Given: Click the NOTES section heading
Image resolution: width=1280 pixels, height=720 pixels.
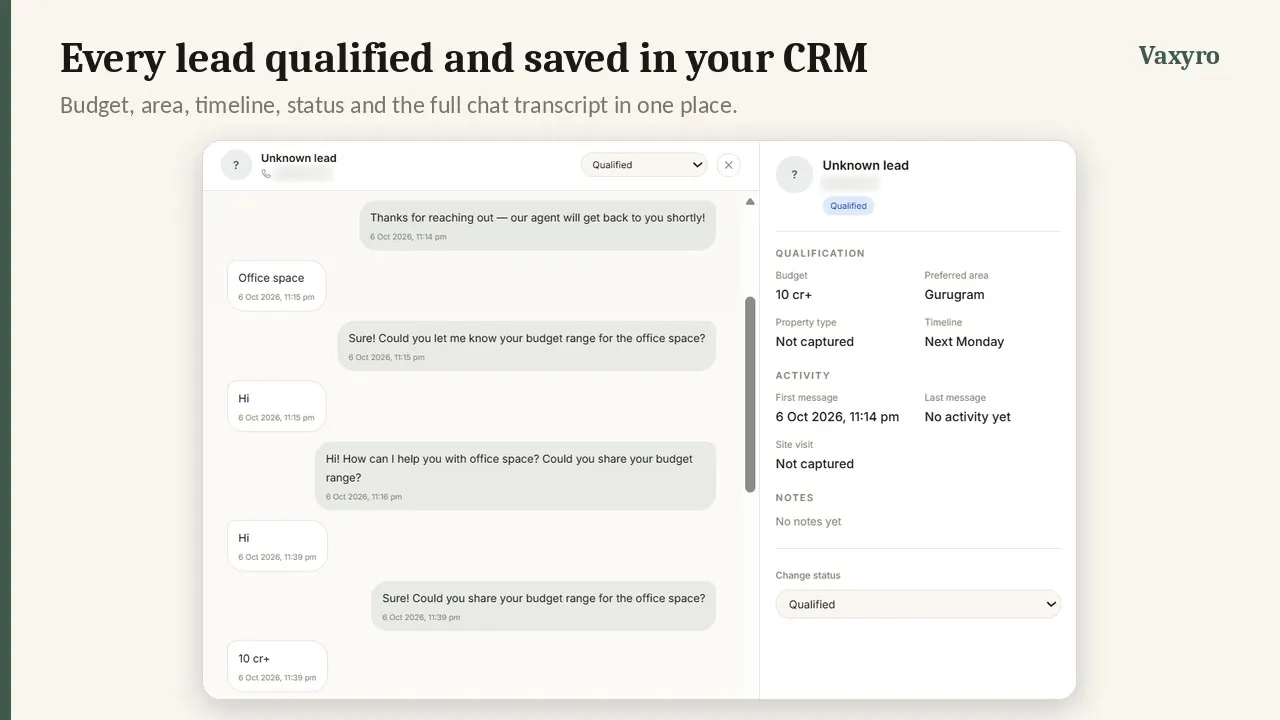Looking at the screenshot, I should (x=795, y=498).
